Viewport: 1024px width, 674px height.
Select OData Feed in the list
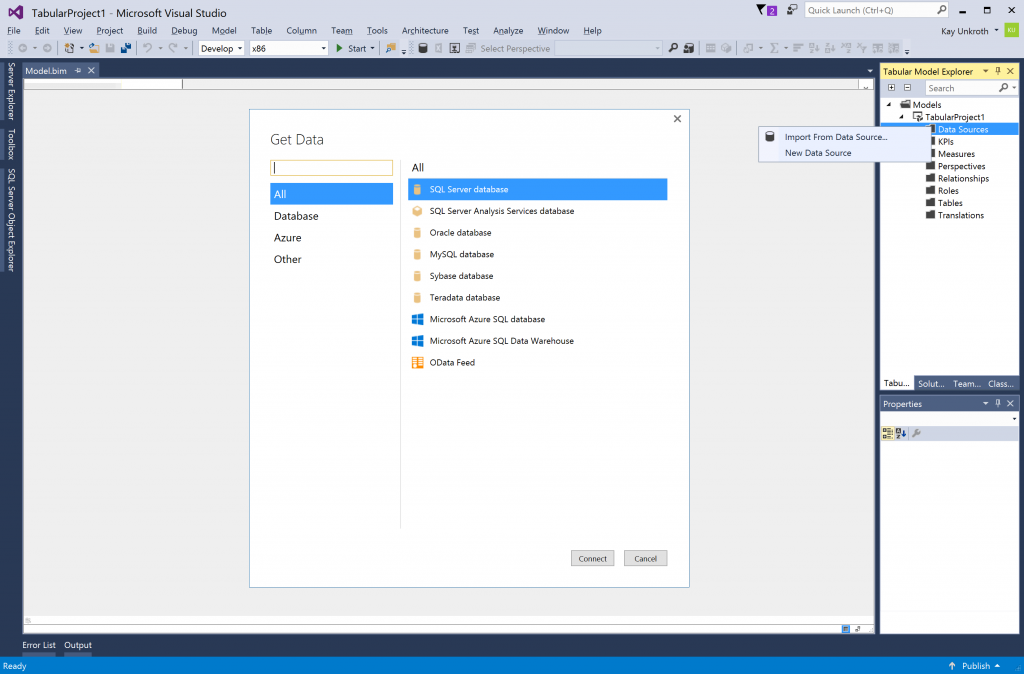[x=537, y=362]
